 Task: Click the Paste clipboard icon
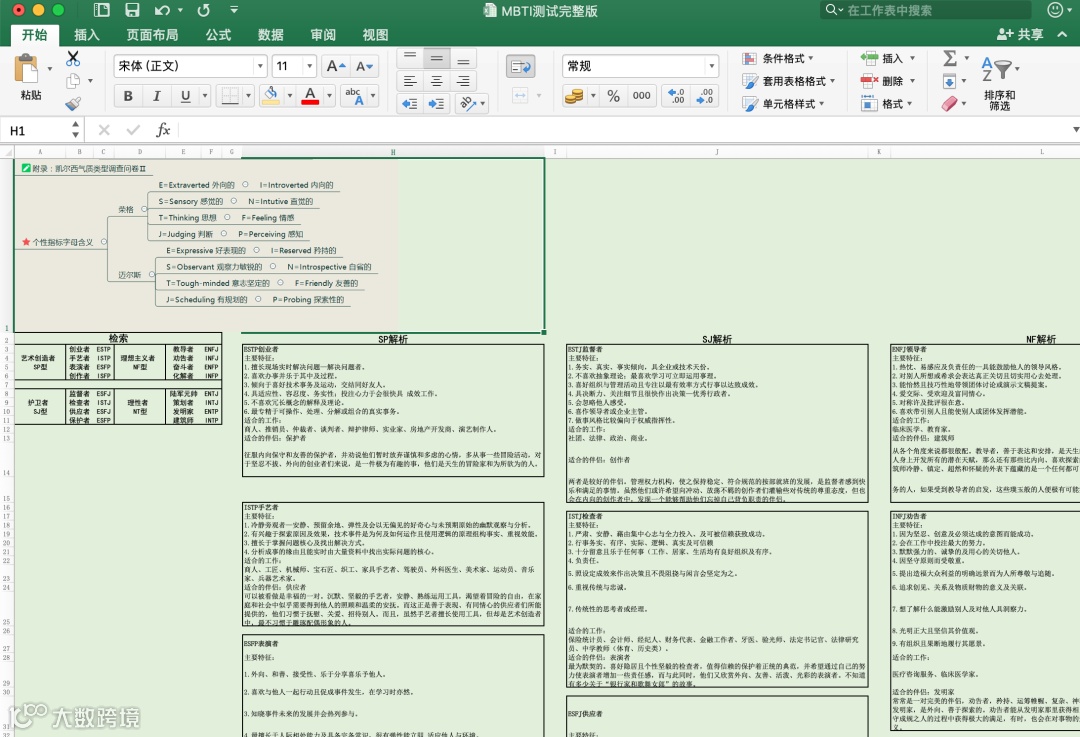tap(28, 70)
